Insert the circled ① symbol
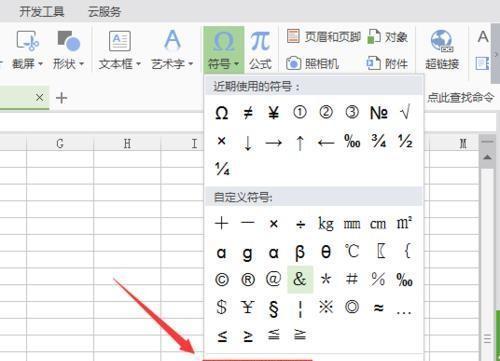Image resolution: width=500 pixels, height=361 pixels. coord(300,113)
